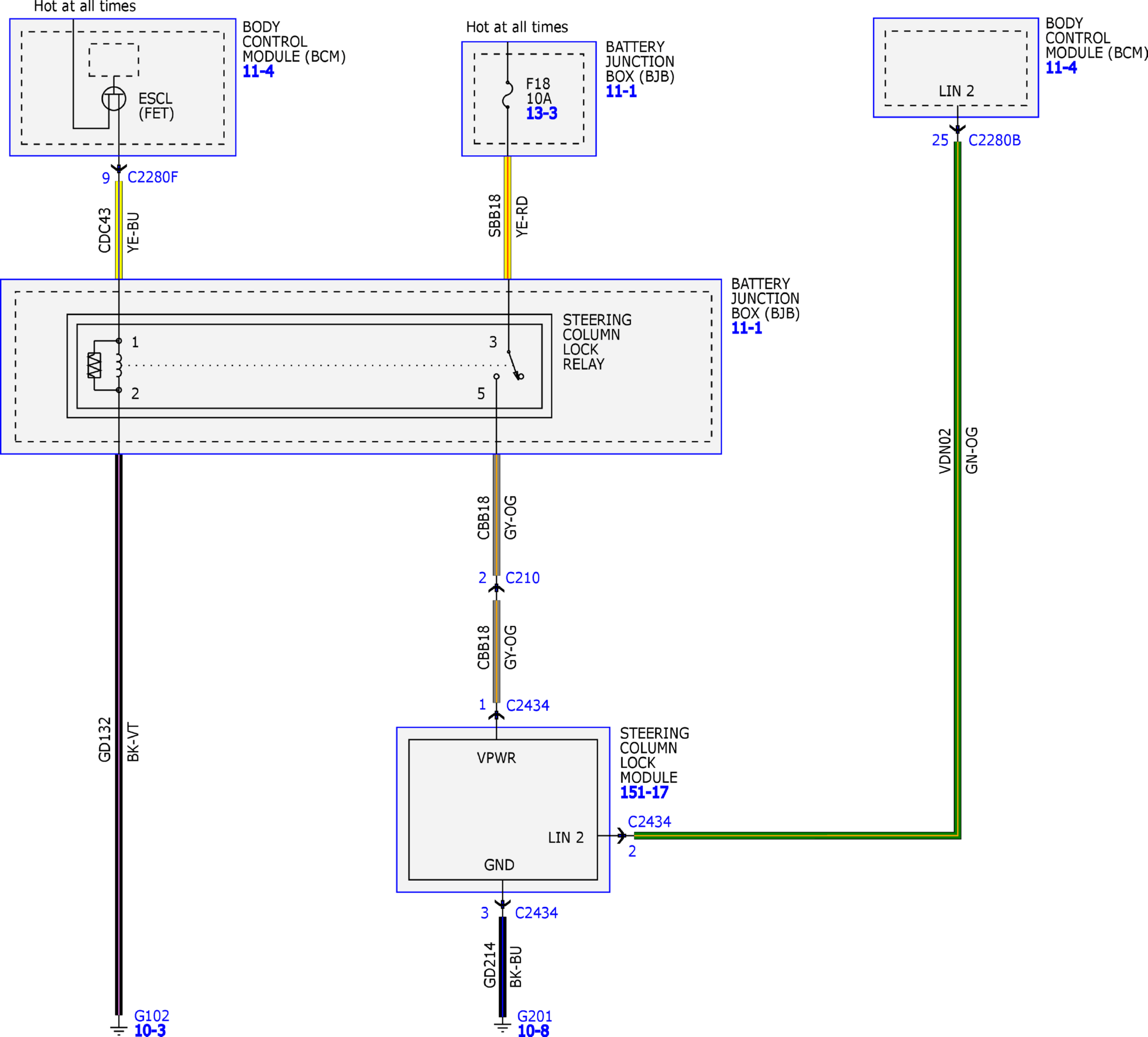Click the SBB18 YE-RD wire
Viewport: 1148px width, 1037px height.
[507, 218]
